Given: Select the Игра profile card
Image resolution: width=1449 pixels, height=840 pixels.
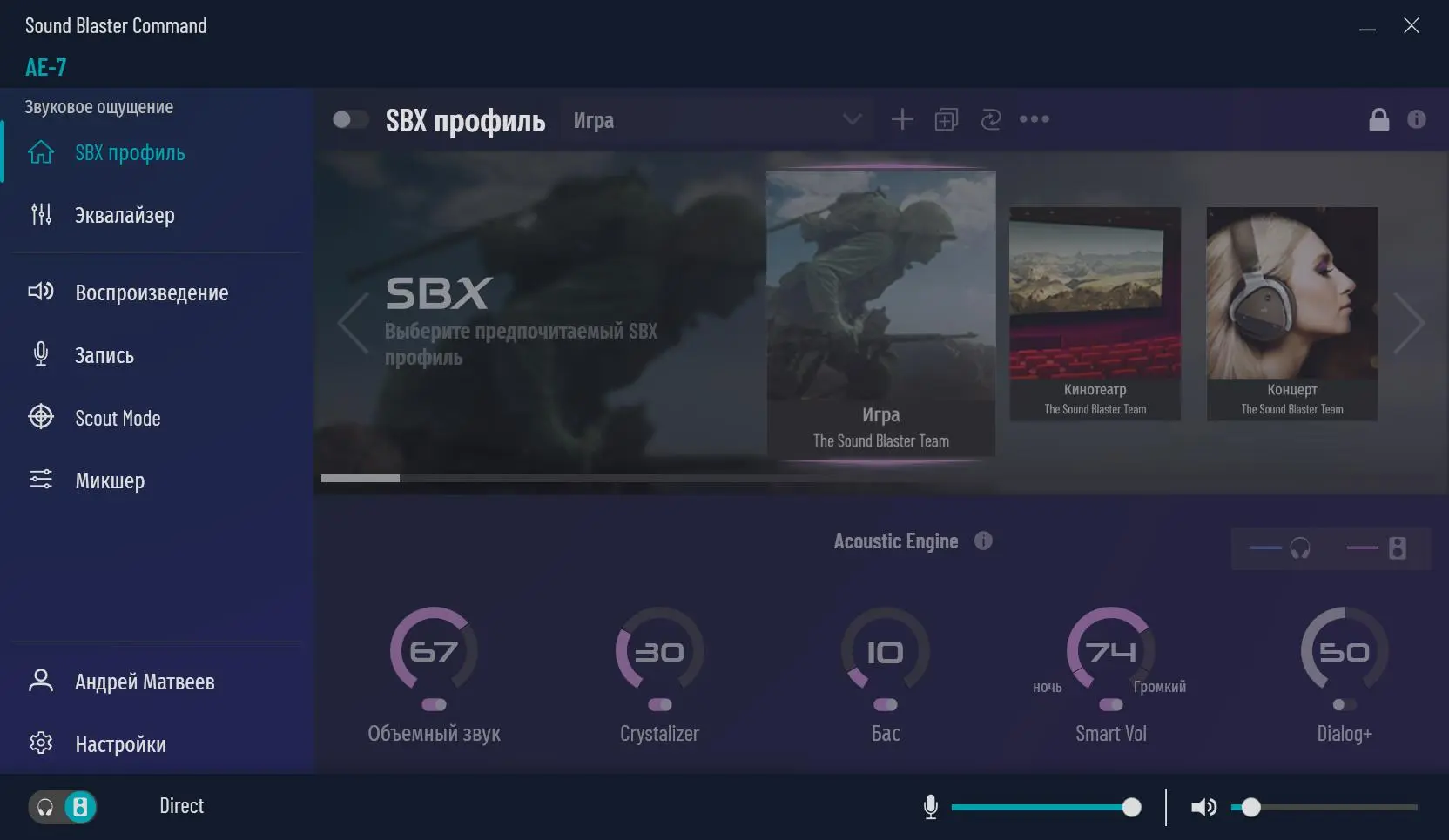Looking at the screenshot, I should [881, 313].
